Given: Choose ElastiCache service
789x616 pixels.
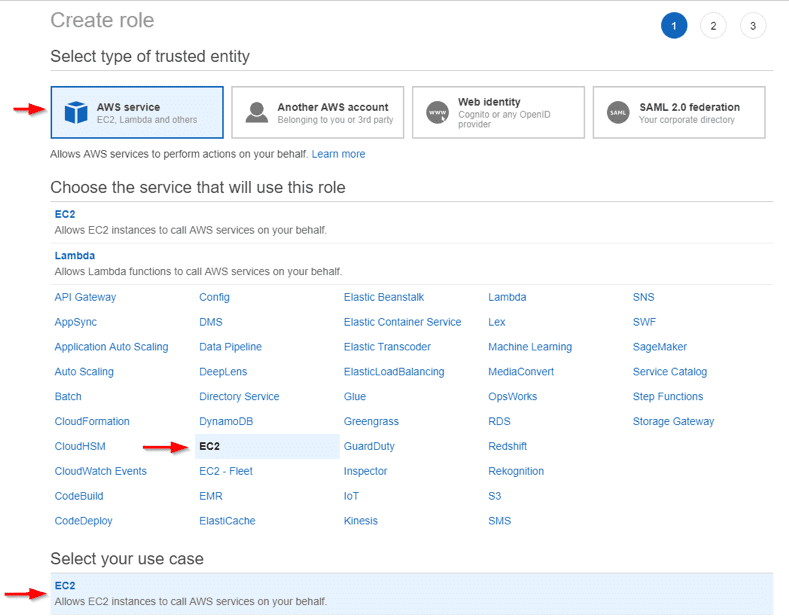Looking at the screenshot, I should click(227, 521).
